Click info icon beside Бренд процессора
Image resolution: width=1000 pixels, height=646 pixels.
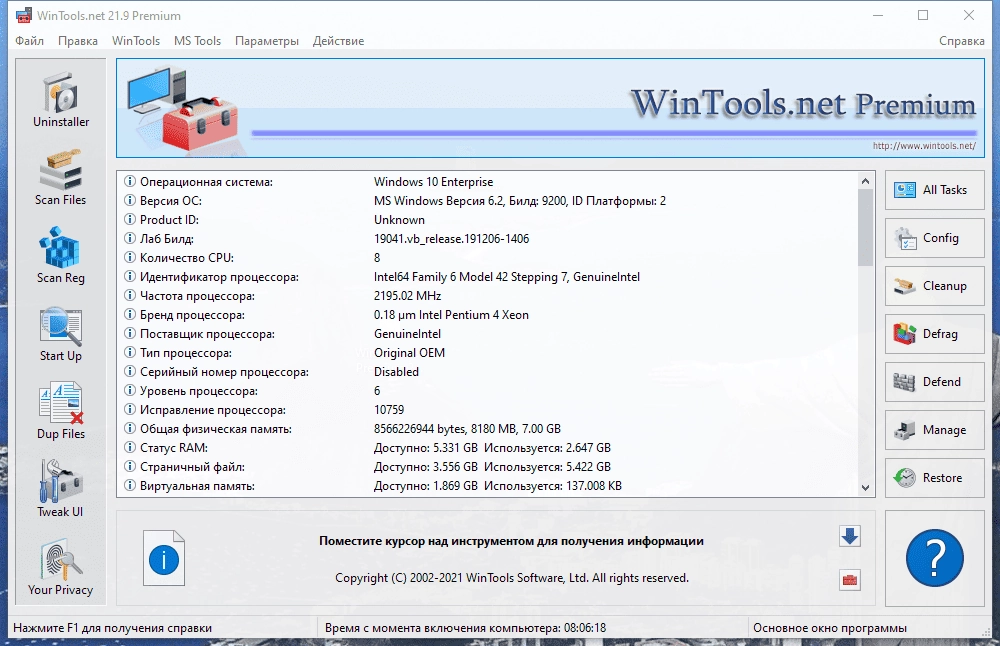point(129,314)
